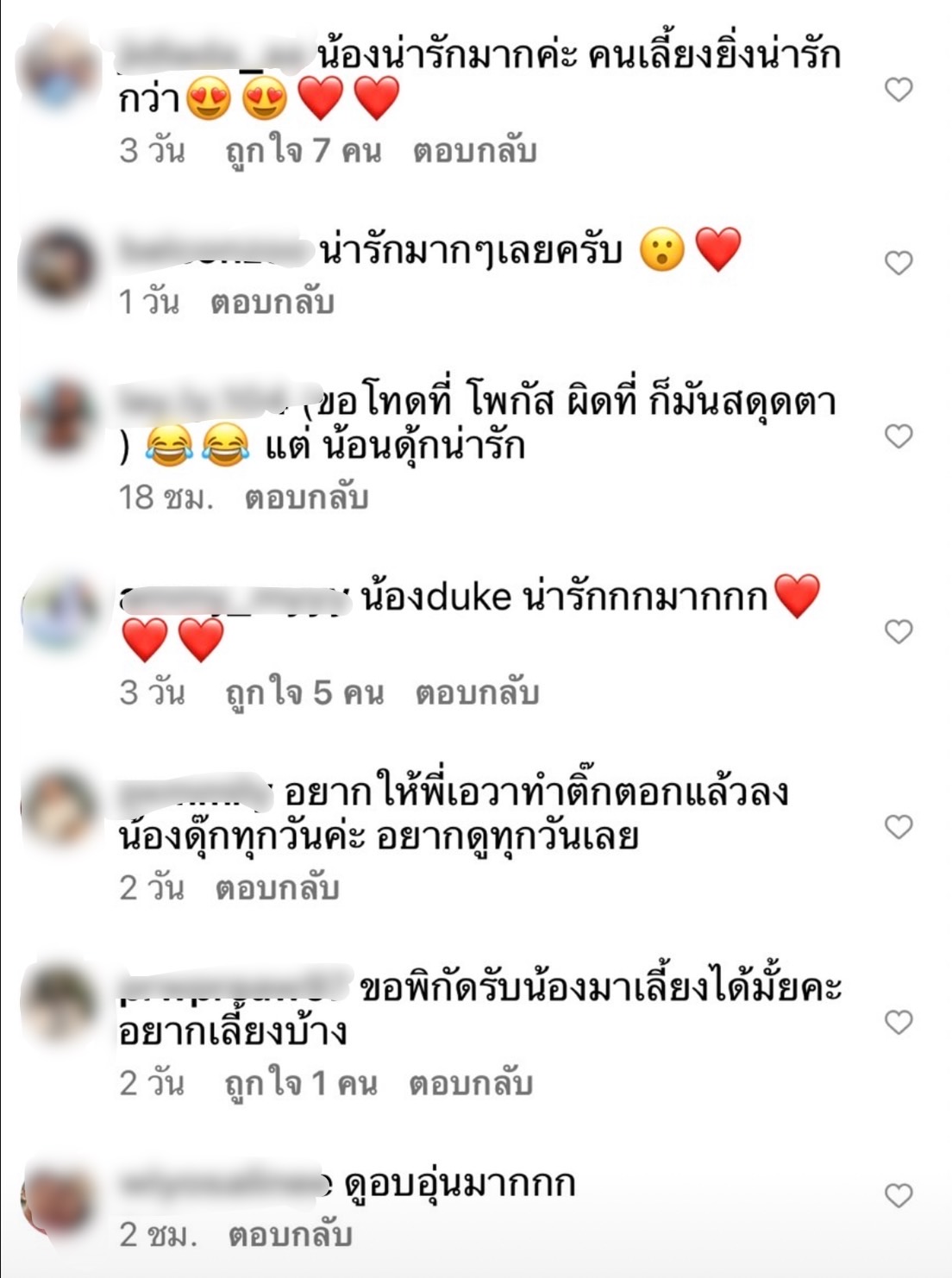This screenshot has width=952, height=1278.
Task: Open the 'ถูกใจ 5 คน' likes list
Action: 304,692
